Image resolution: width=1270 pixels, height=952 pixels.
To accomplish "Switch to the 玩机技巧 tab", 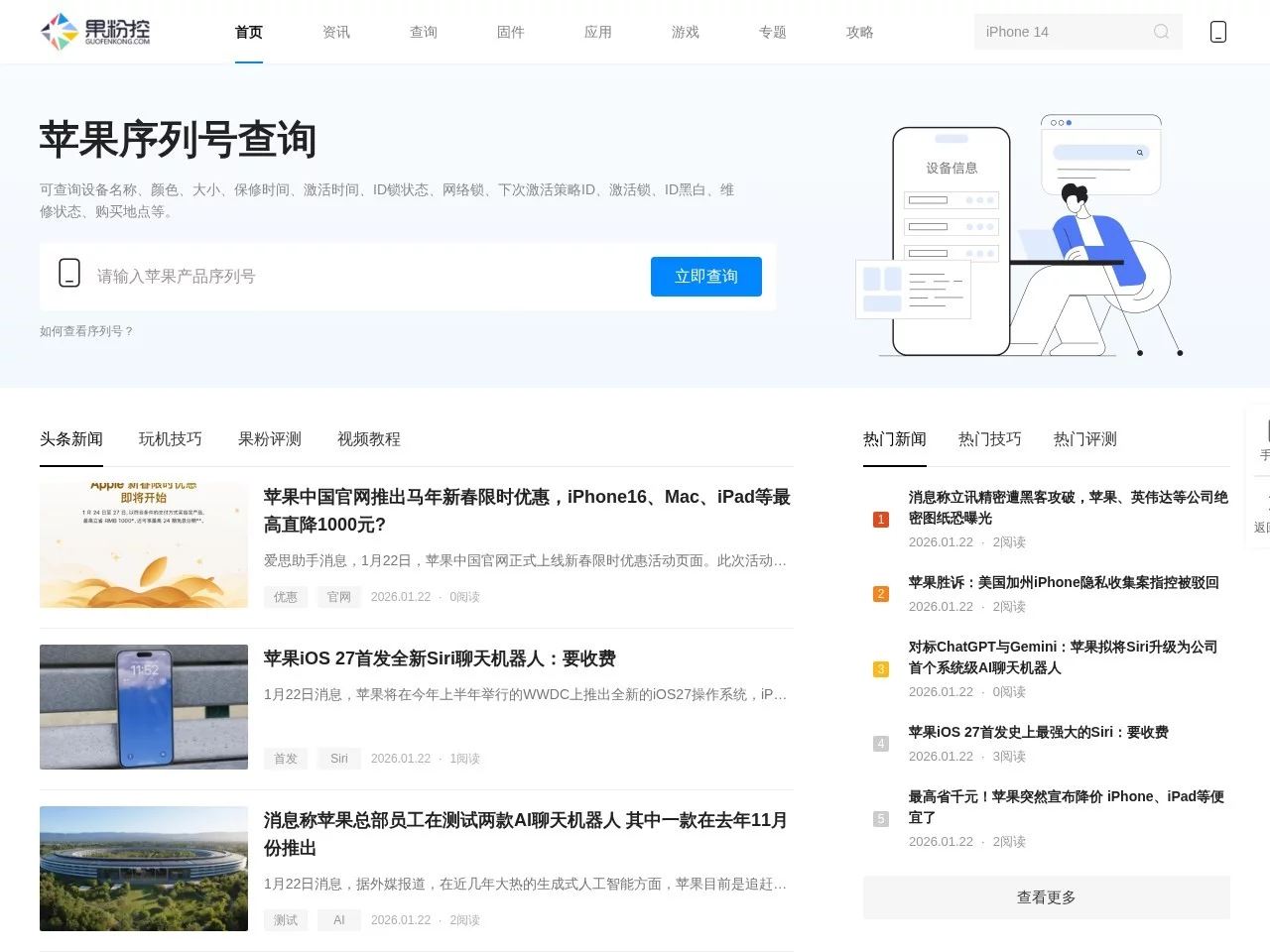I will (x=170, y=439).
